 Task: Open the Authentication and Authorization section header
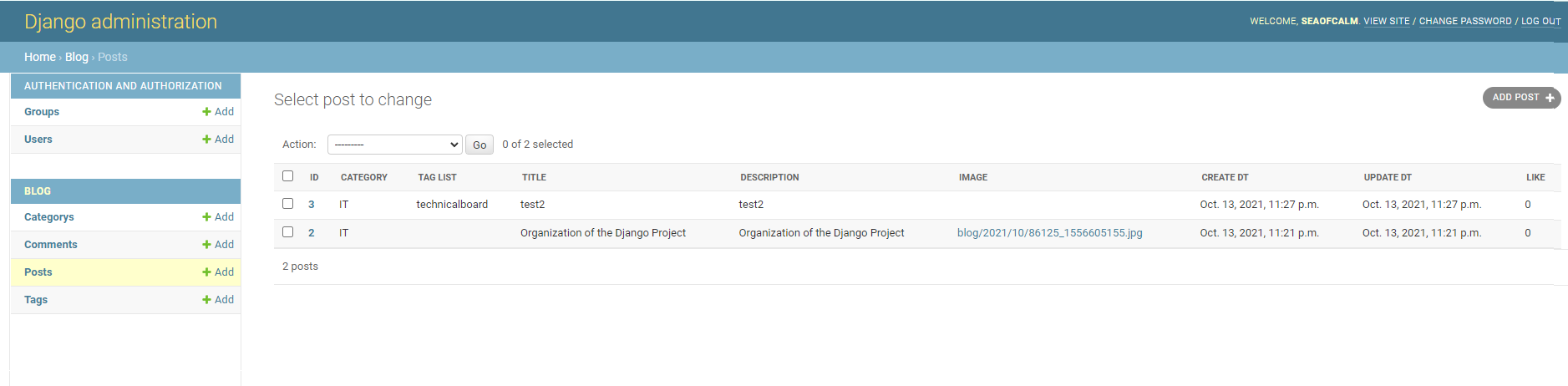123,86
